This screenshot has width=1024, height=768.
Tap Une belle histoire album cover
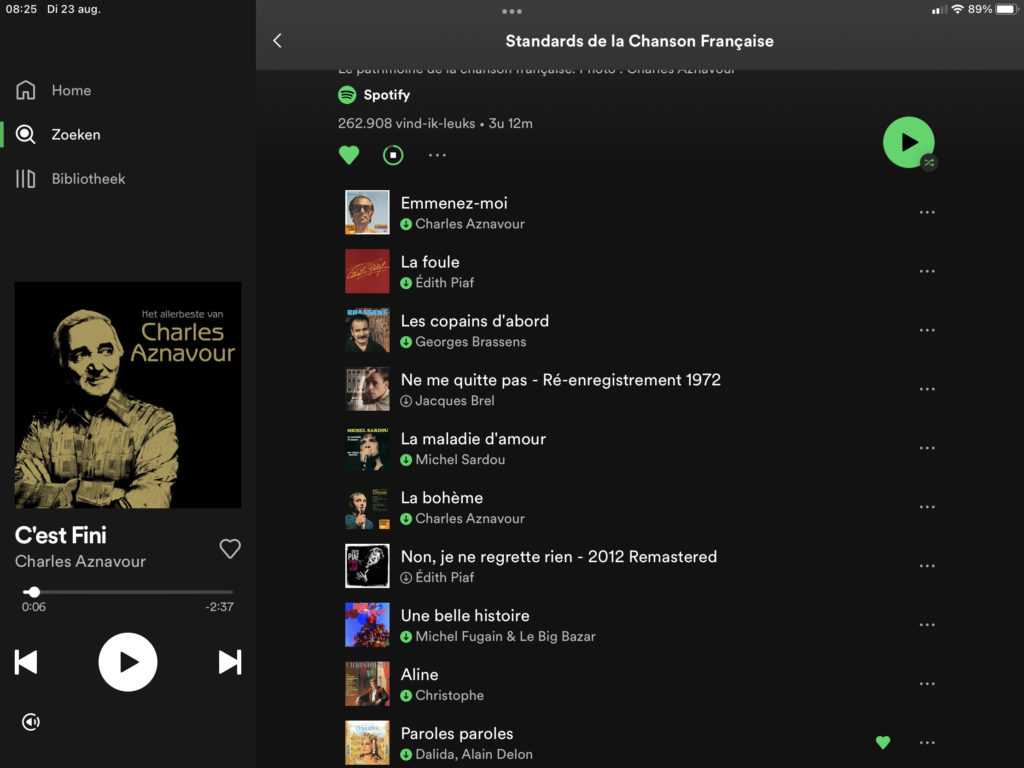(367, 625)
